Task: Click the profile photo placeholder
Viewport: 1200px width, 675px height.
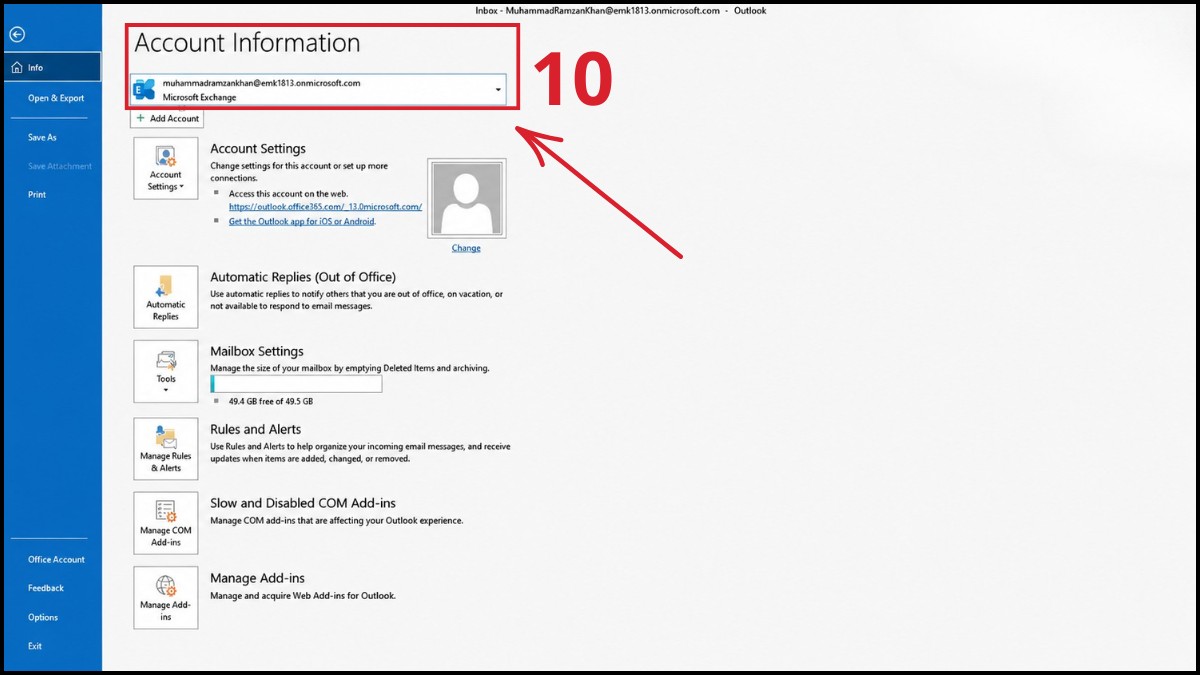Action: coord(466,198)
